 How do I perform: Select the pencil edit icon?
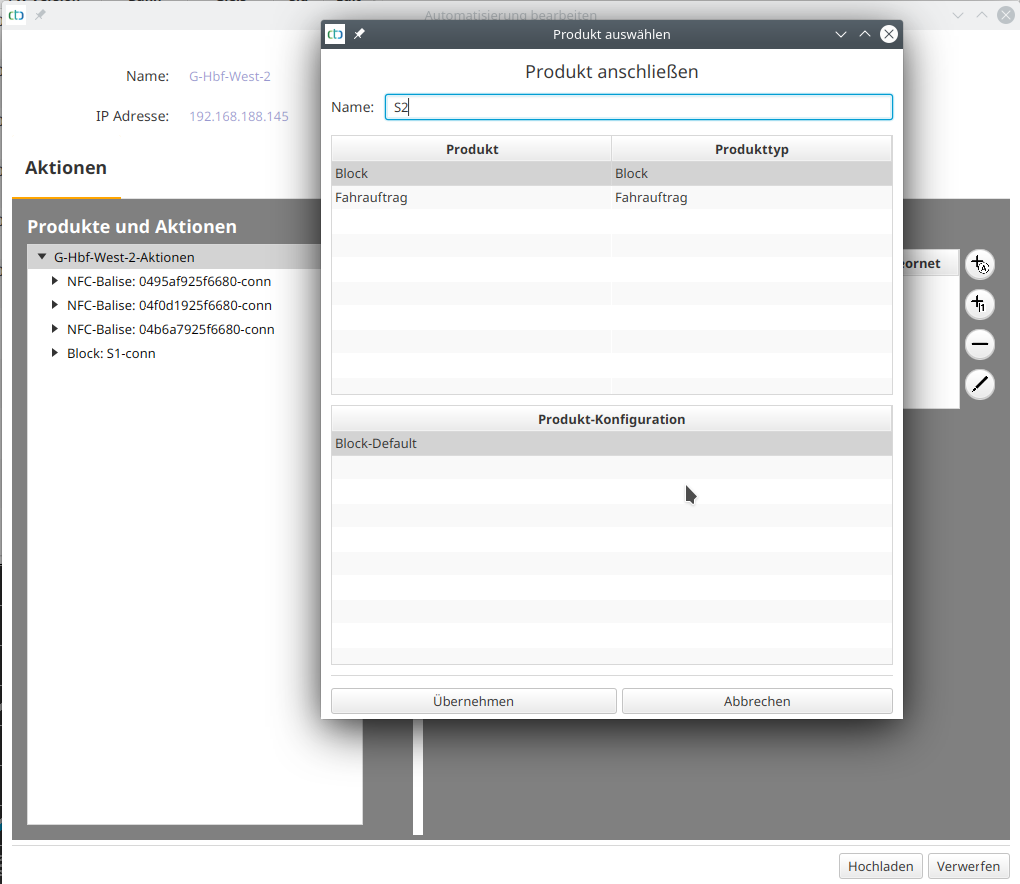(980, 384)
